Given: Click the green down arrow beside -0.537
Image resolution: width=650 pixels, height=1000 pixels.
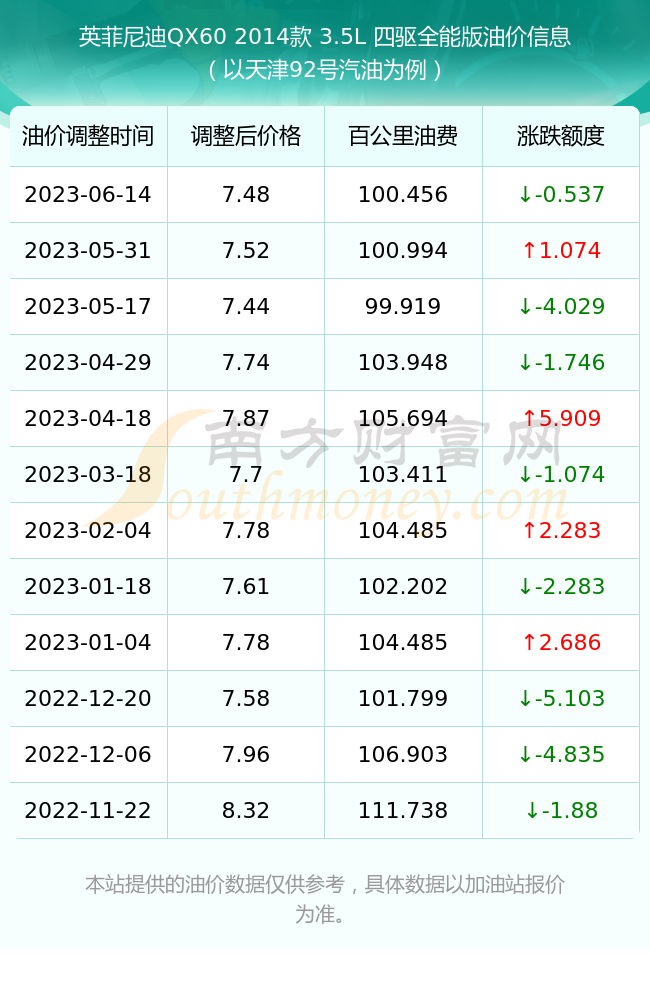Looking at the screenshot, I should click(525, 195).
